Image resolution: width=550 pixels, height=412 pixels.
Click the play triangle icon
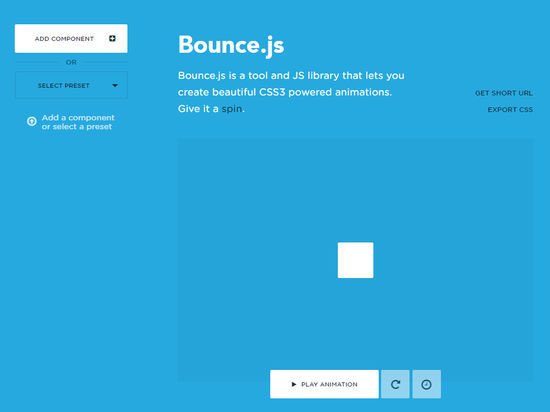[294, 384]
